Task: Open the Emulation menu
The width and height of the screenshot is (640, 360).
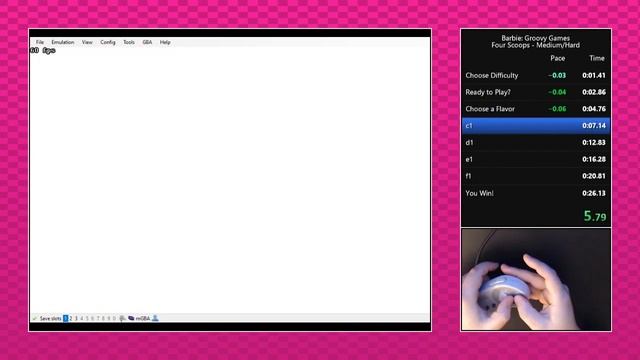Action: [62, 42]
